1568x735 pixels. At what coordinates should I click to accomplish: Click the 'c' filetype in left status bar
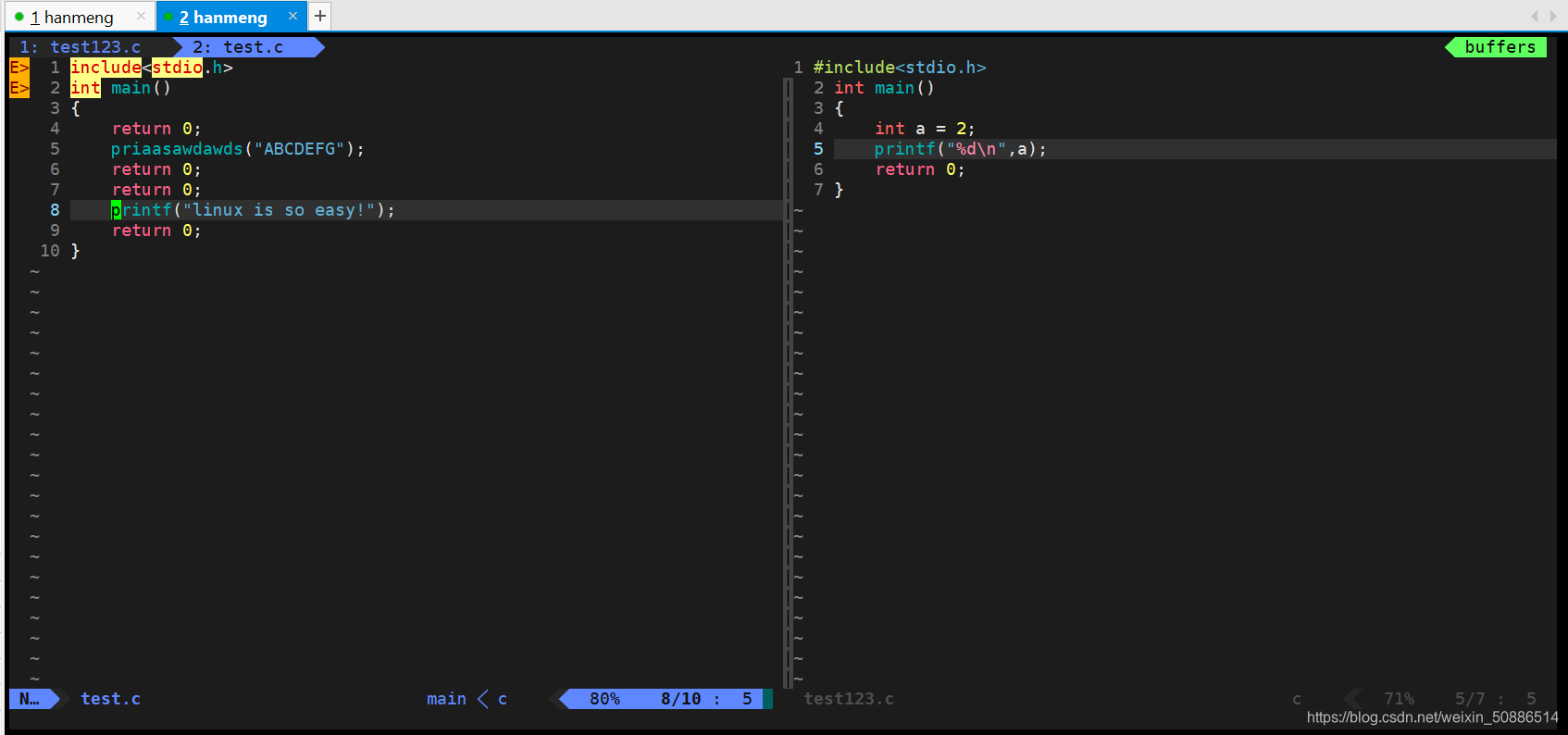503,699
